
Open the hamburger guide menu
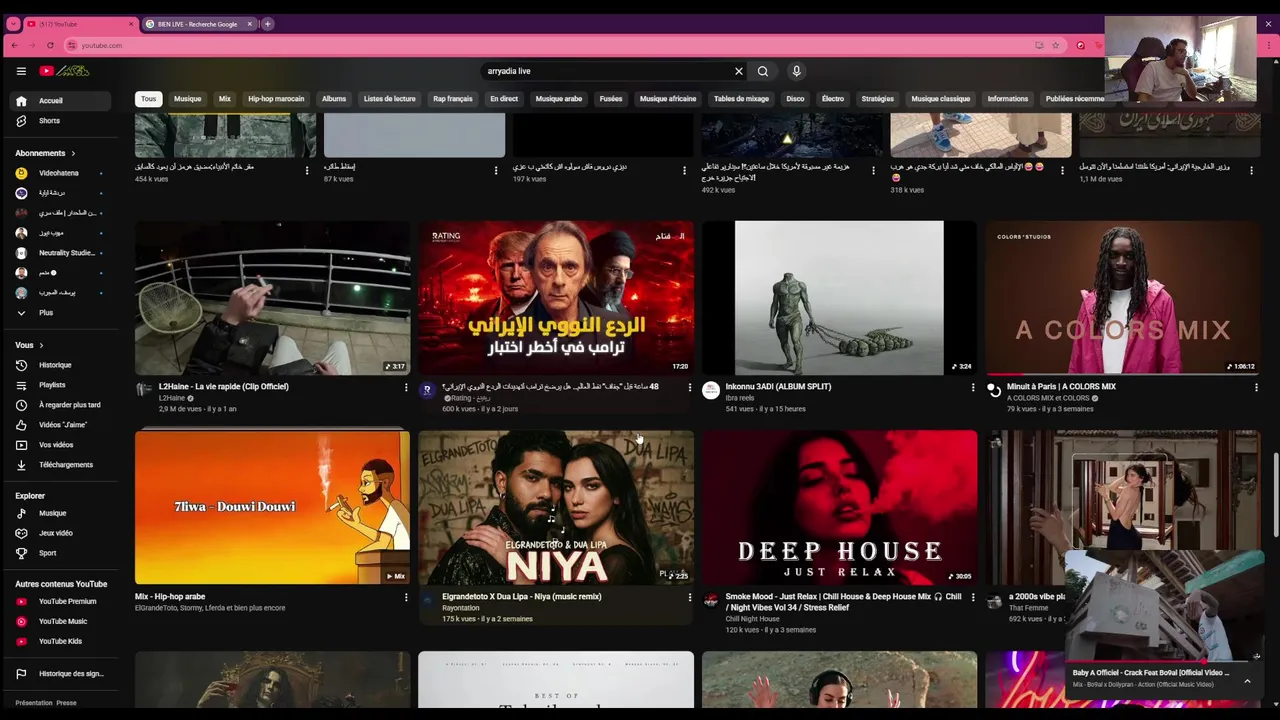coord(21,71)
